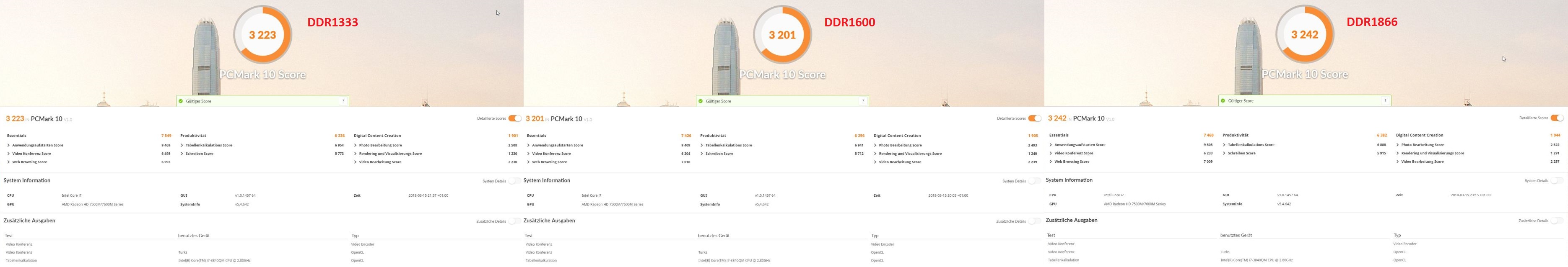Expand Web Browsing Score with value 7 016

(528, 162)
